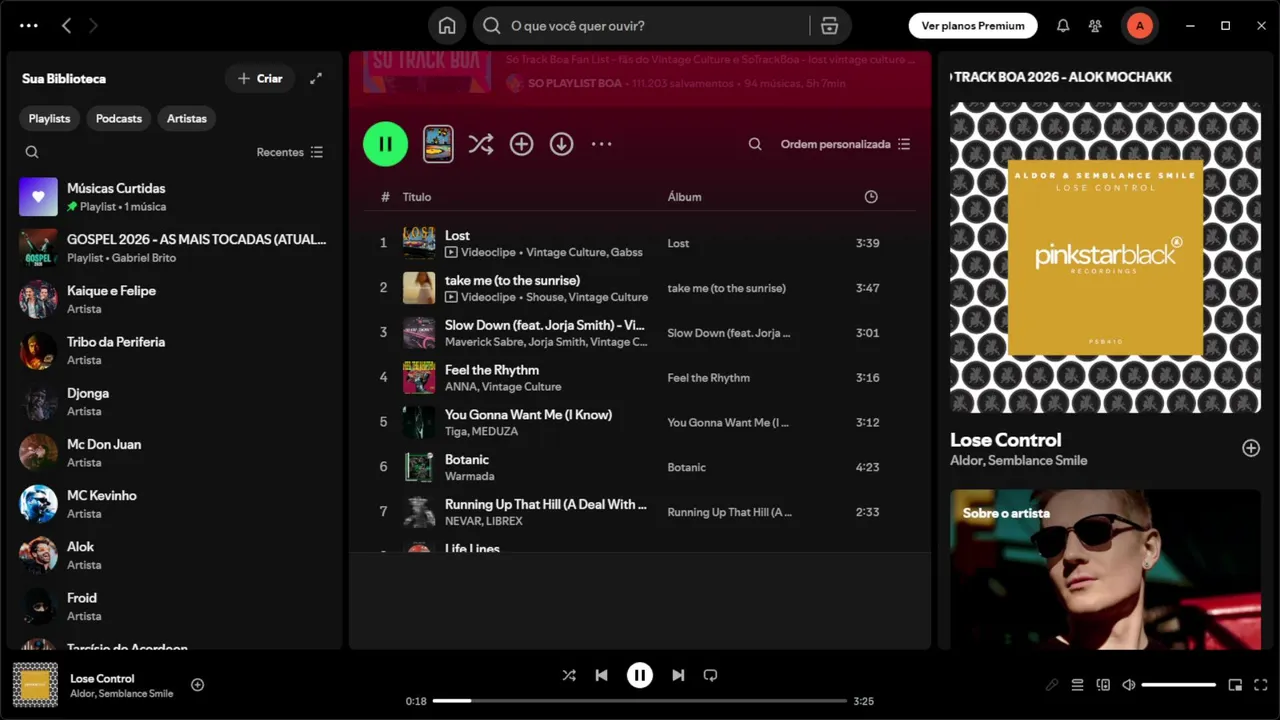The width and height of the screenshot is (1280, 720).
Task: Open GOSPEL 2026 playlist in library
Action: click(175, 248)
